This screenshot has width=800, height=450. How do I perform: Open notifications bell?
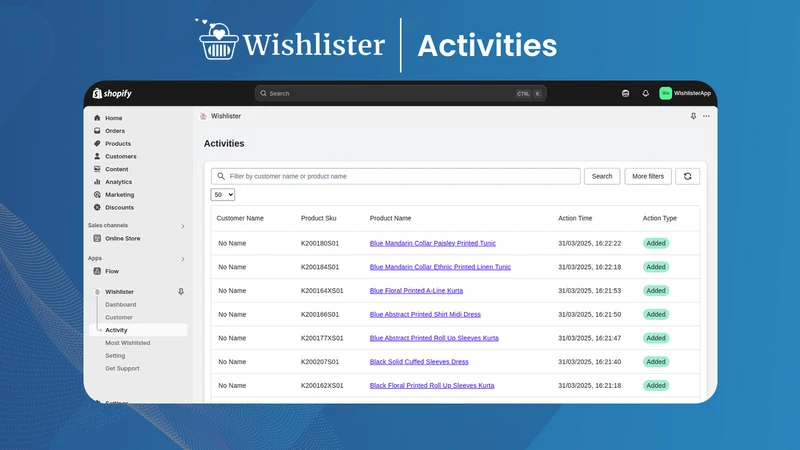[x=645, y=93]
